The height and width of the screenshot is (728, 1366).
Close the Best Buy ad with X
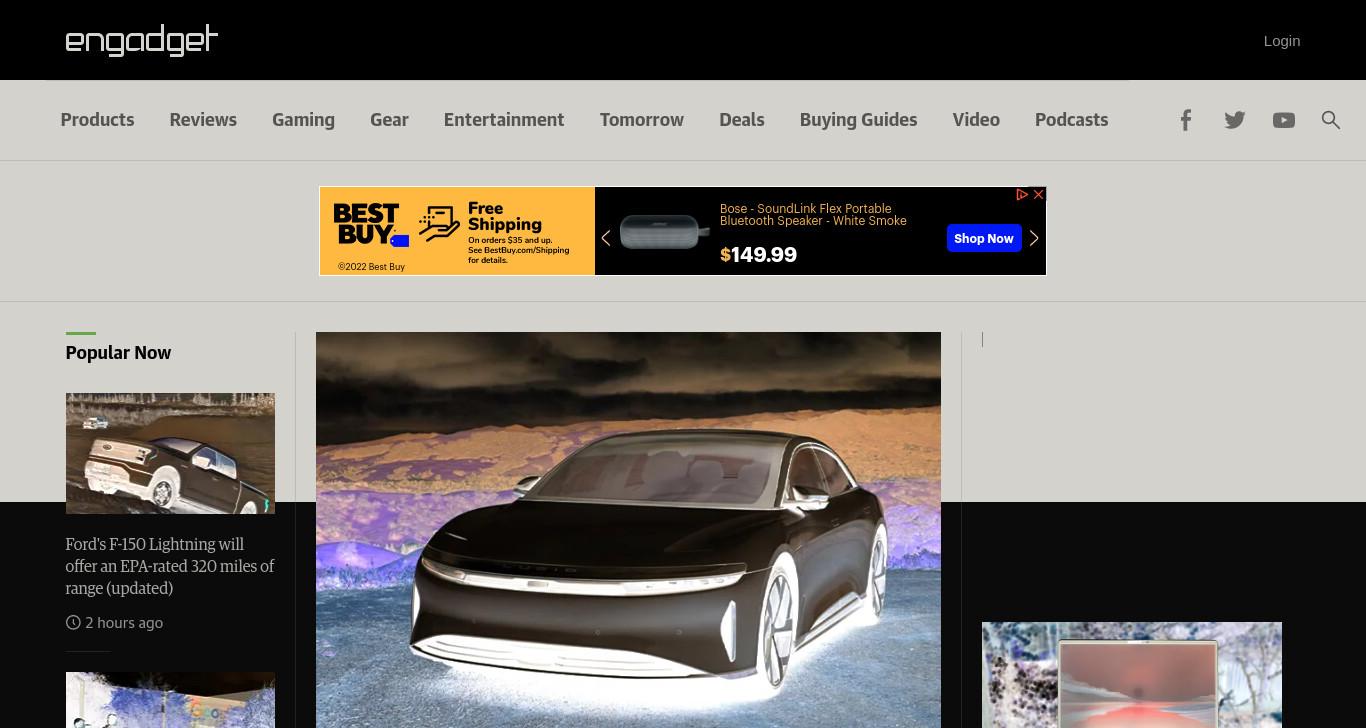(1039, 194)
